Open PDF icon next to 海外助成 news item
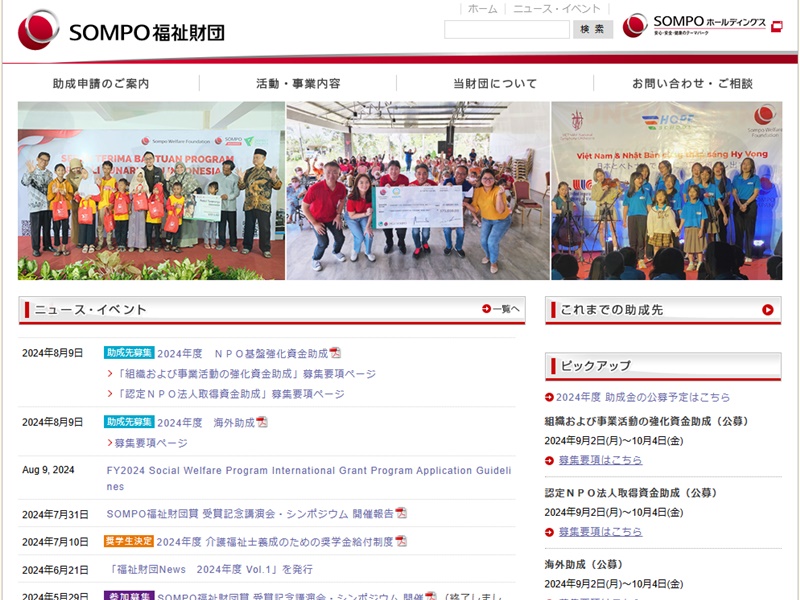This screenshot has width=800, height=600. tap(262, 422)
